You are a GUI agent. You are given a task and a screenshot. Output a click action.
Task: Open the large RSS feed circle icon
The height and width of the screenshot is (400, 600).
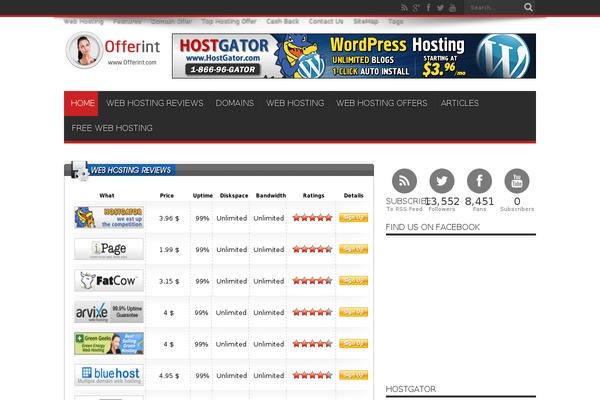point(404,181)
